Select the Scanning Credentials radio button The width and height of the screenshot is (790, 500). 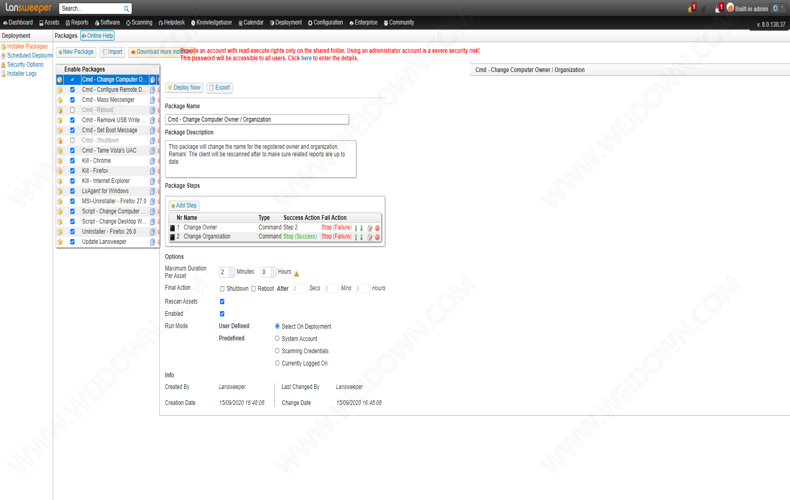click(x=277, y=350)
